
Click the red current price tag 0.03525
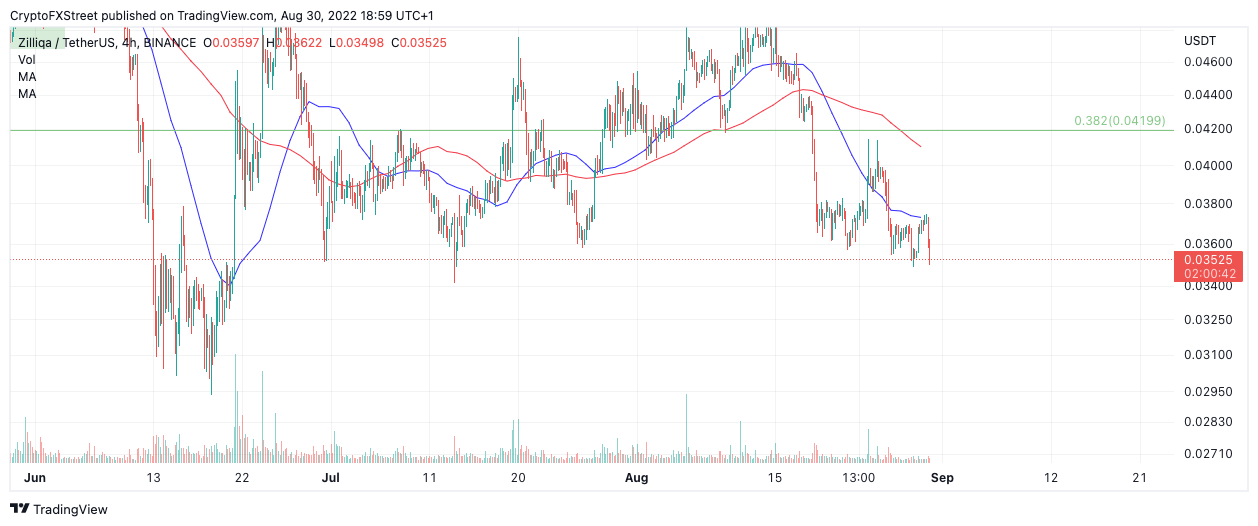[1207, 260]
